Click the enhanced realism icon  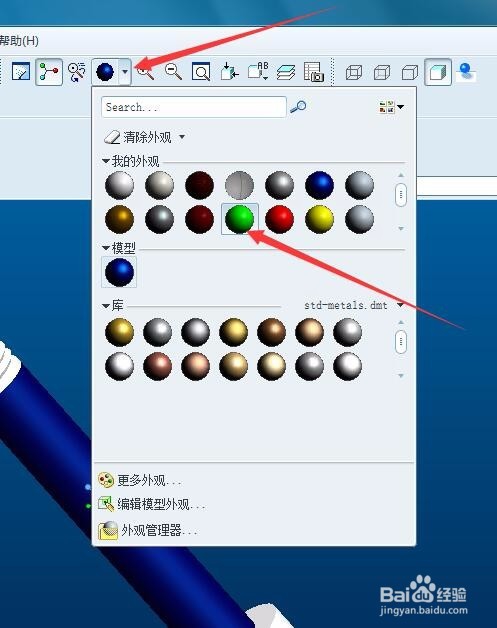[466, 72]
